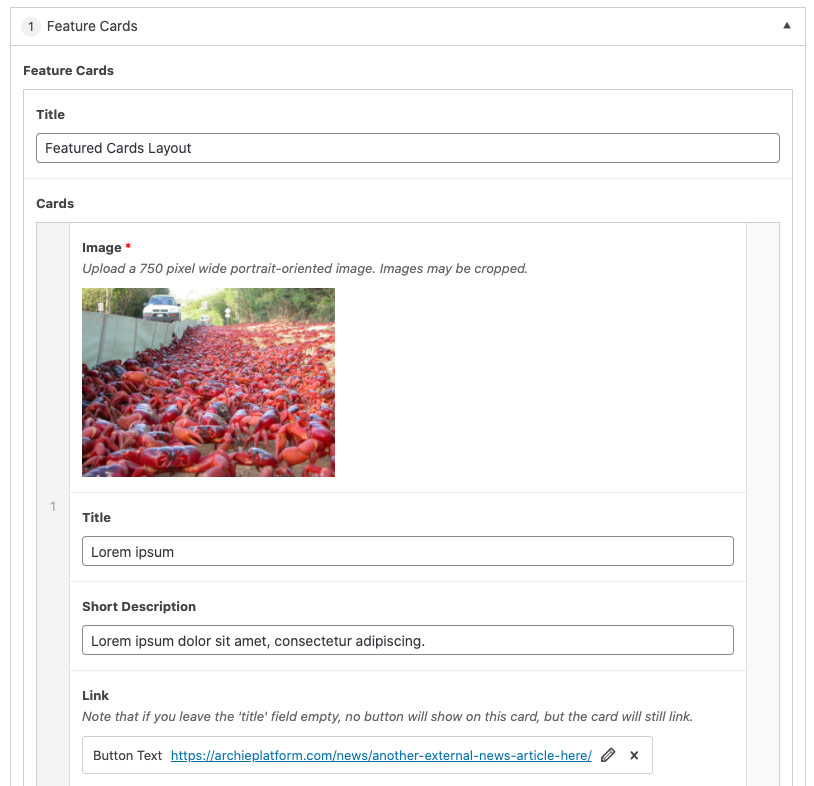Image resolution: width=814 pixels, height=786 pixels.
Task: Click the Button Text label in link field
Action: 127,756
